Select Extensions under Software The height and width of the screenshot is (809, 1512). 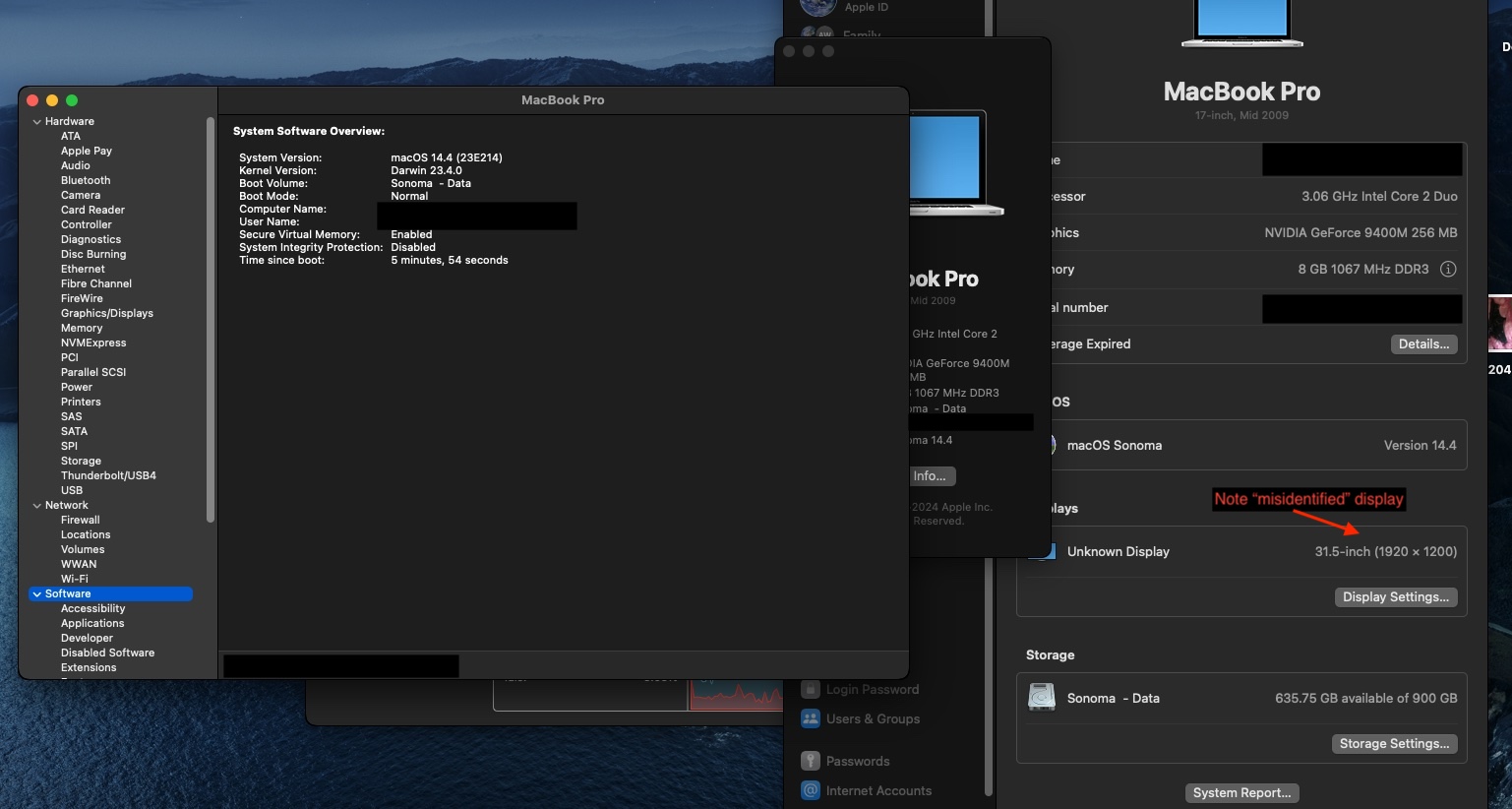pos(89,668)
